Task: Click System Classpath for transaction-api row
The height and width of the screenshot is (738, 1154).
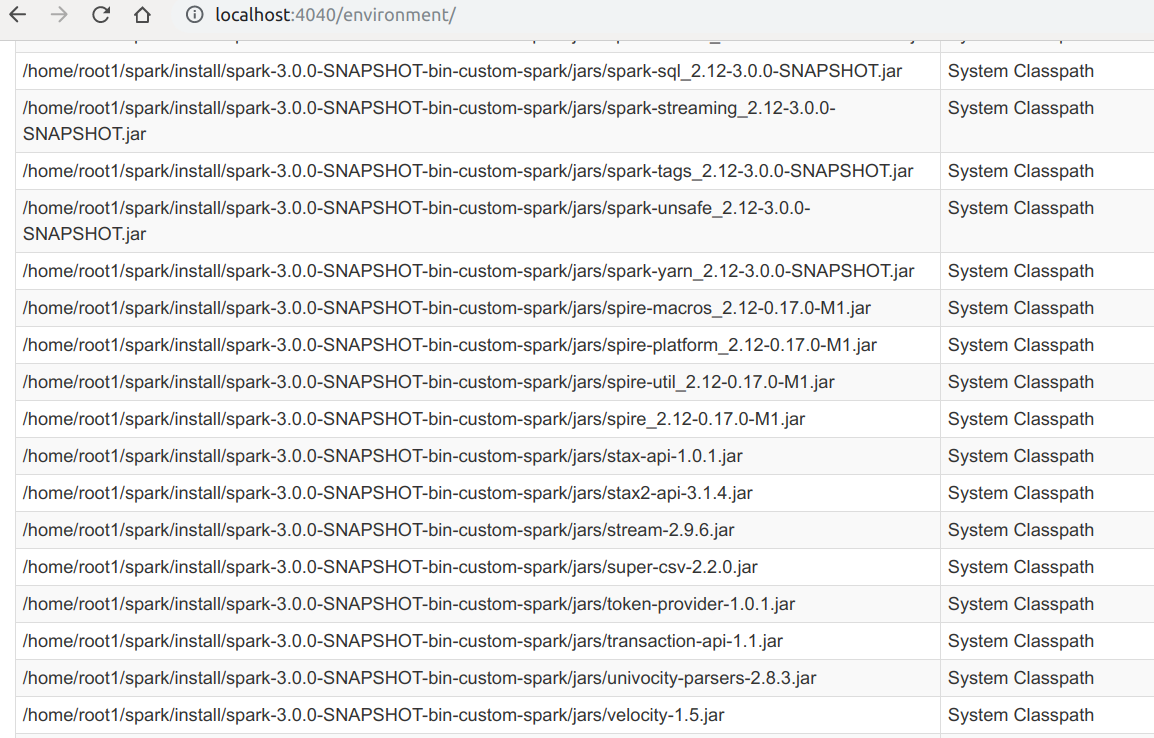Action: coord(1020,641)
